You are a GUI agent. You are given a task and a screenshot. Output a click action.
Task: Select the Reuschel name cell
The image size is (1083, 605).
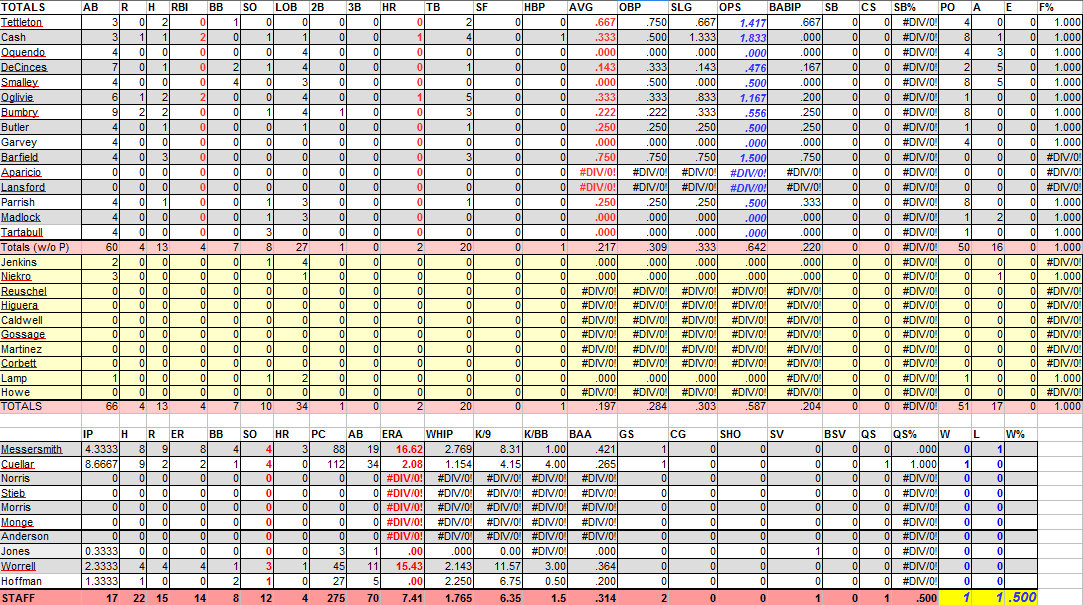pyautogui.click(x=41, y=291)
